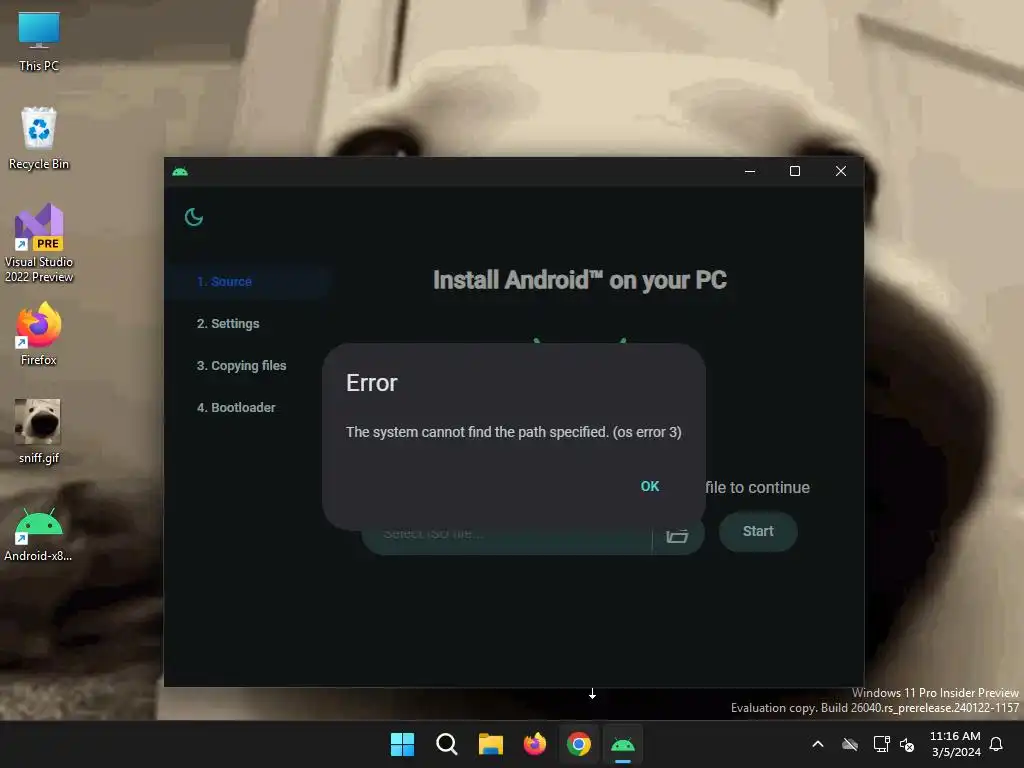
Task: Open File Explorer from taskbar
Action: (x=490, y=744)
